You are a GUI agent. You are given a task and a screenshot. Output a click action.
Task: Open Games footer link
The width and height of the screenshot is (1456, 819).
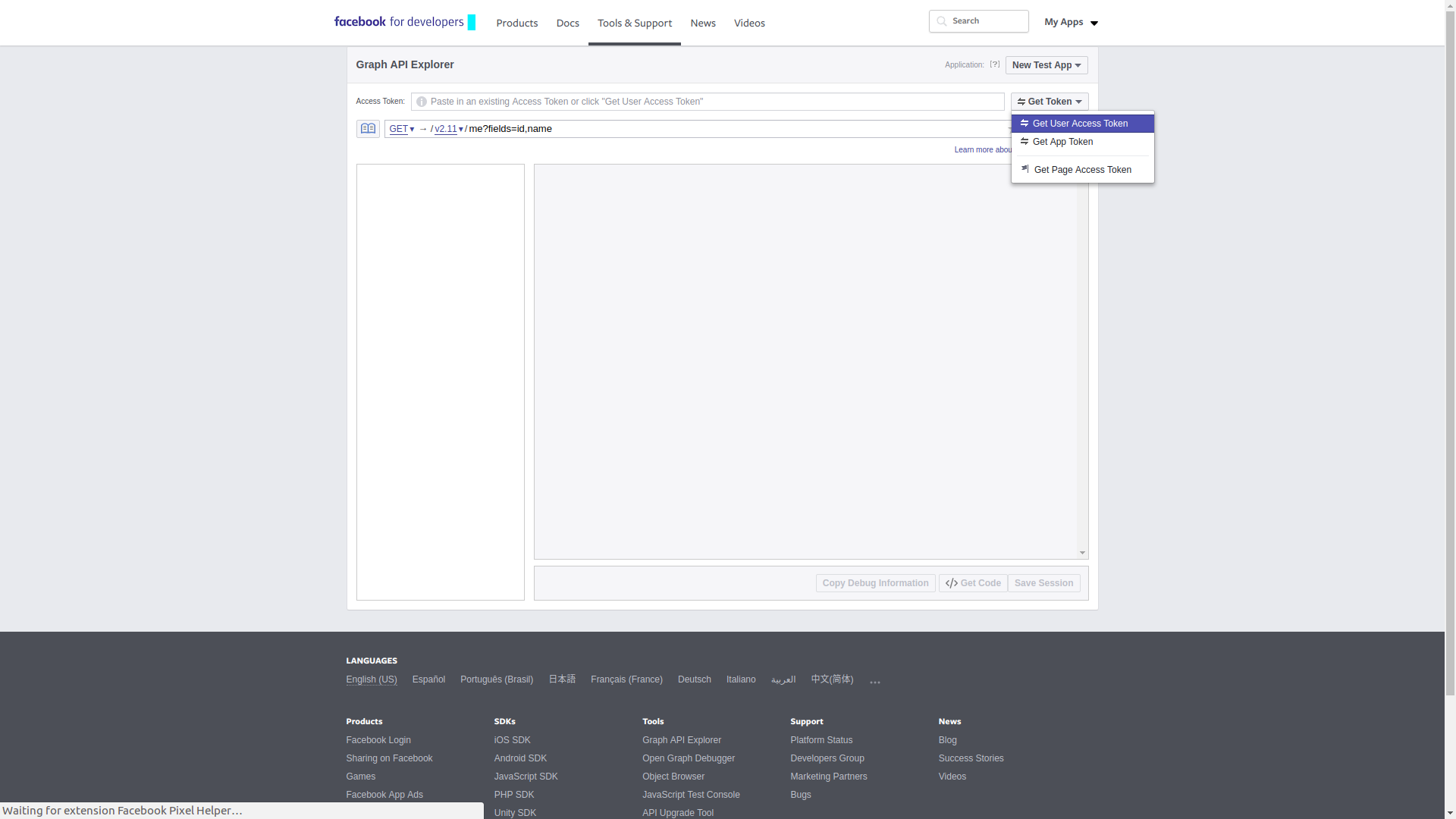click(361, 777)
